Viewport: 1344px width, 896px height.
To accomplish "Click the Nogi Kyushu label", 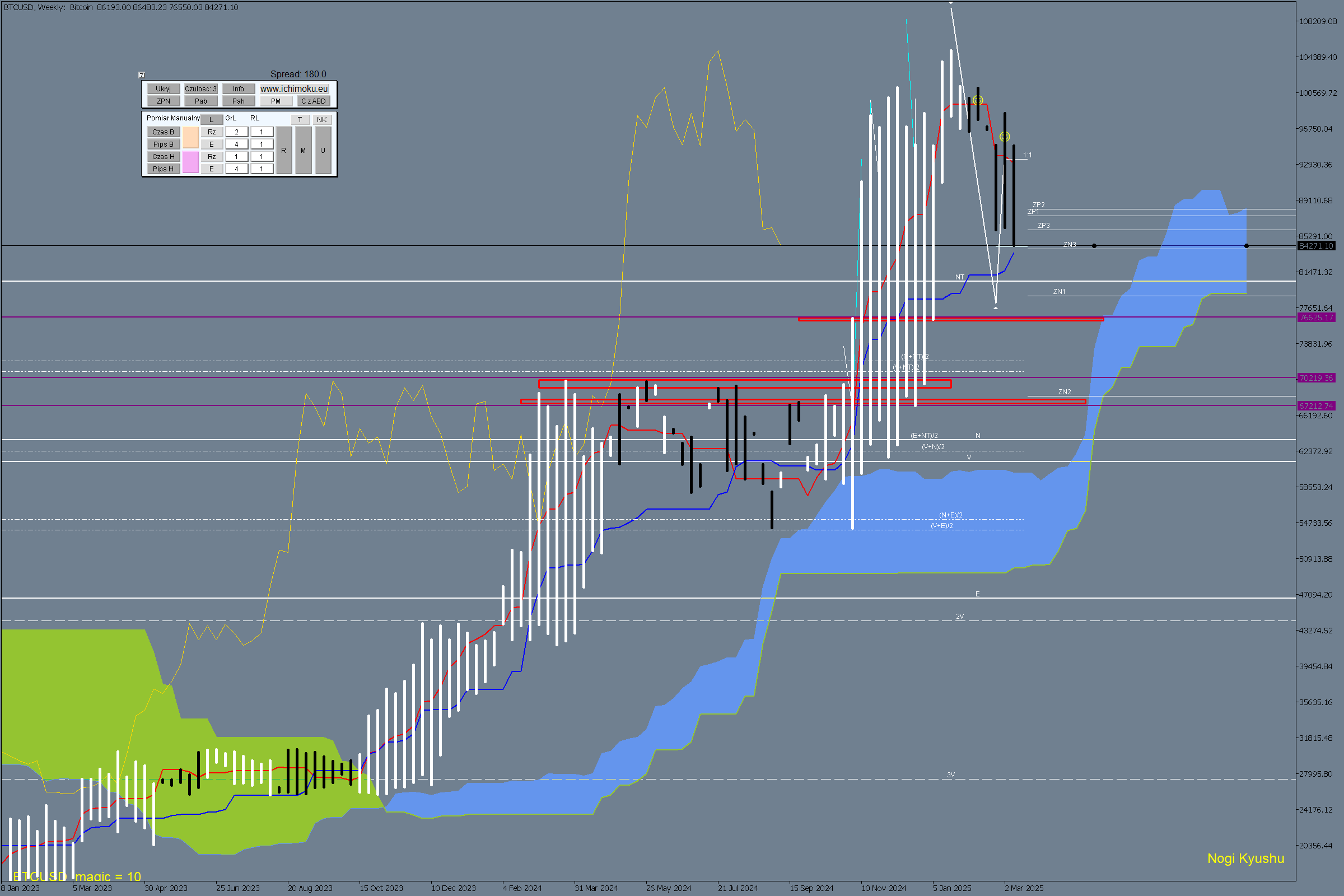I will pos(1245,858).
